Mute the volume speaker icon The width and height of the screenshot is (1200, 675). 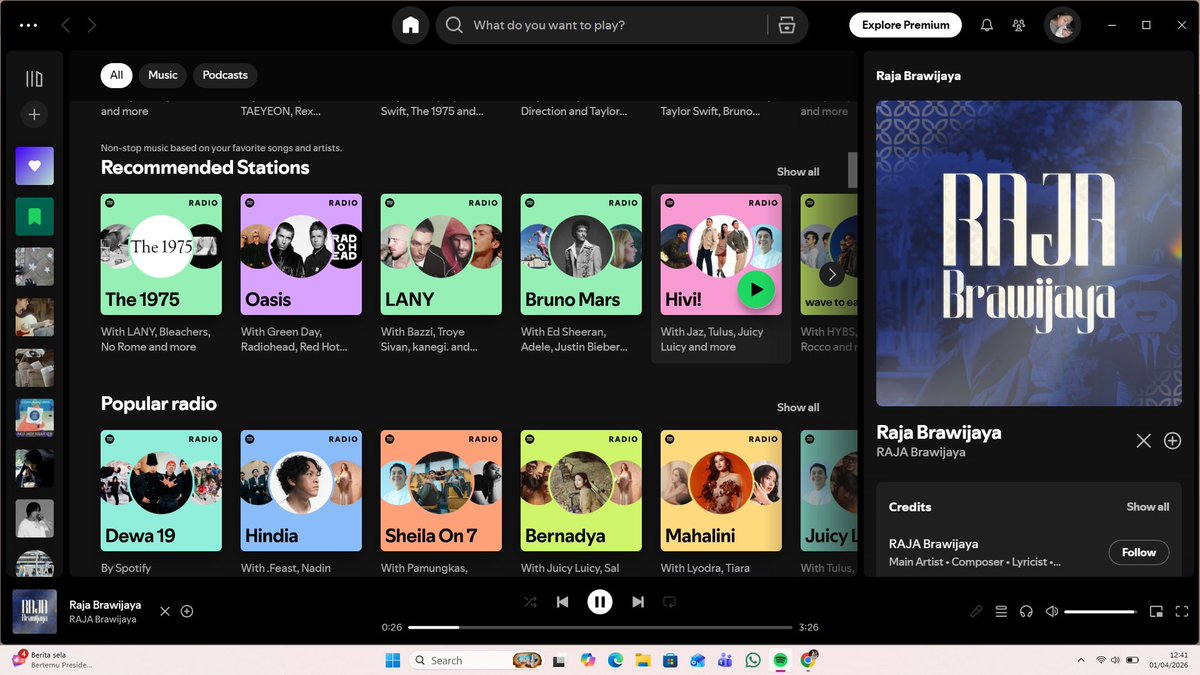point(1052,611)
